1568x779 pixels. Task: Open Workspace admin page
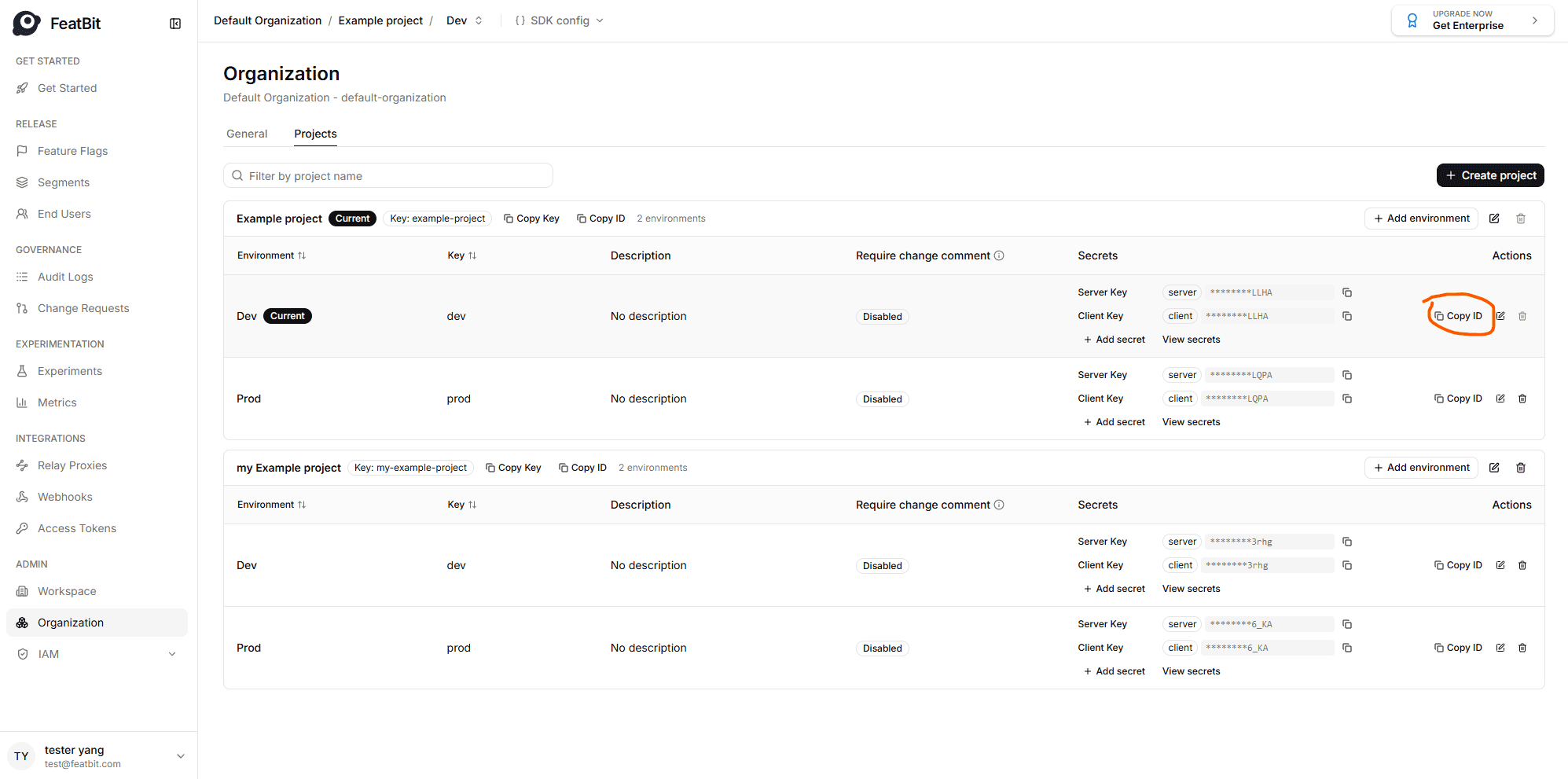[x=97, y=591]
